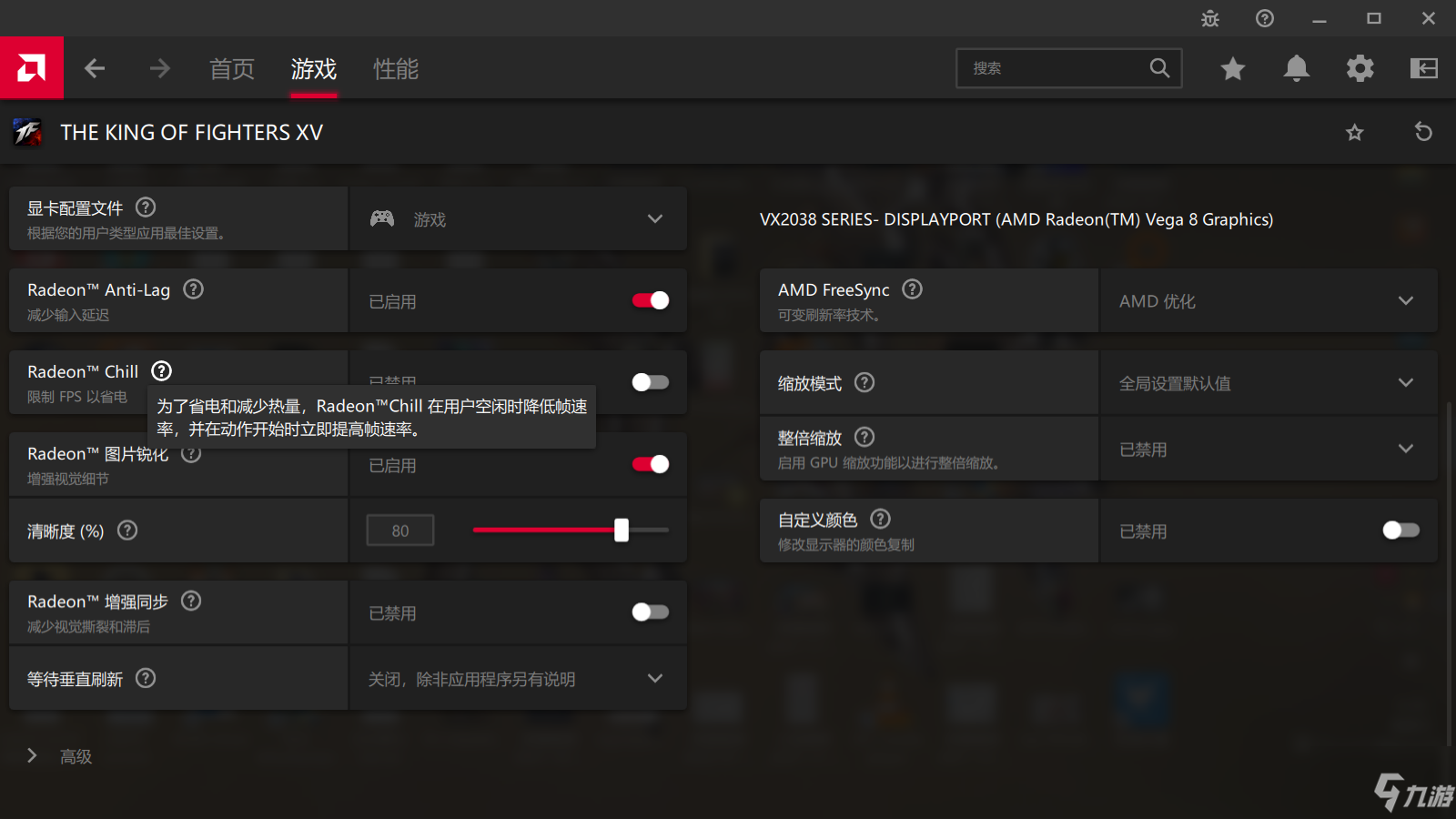Click the search magnifier icon
Viewport: 1456px width, 819px height.
[1159, 68]
